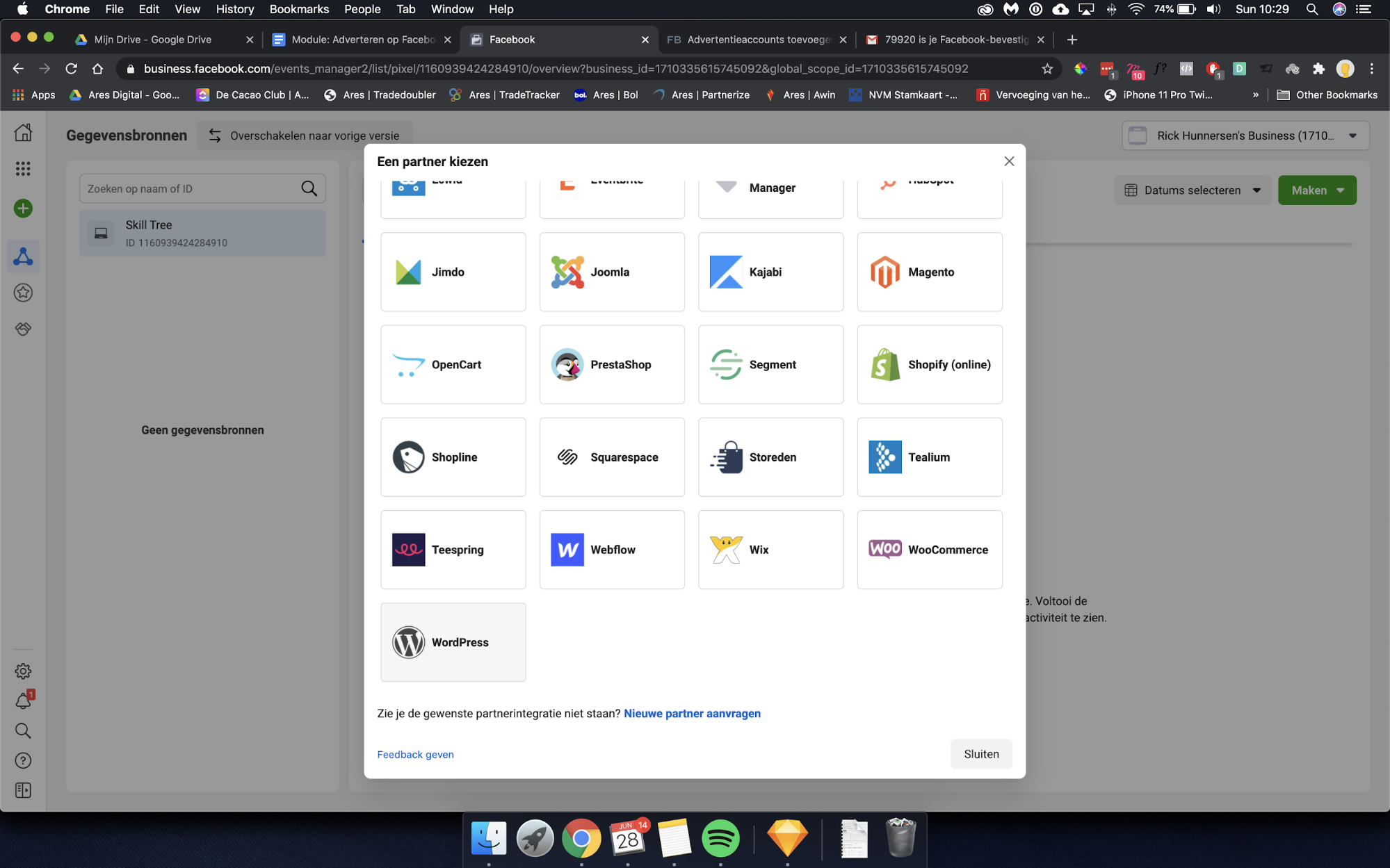
Task: Open the Maken dropdown button
Action: [x=1317, y=190]
